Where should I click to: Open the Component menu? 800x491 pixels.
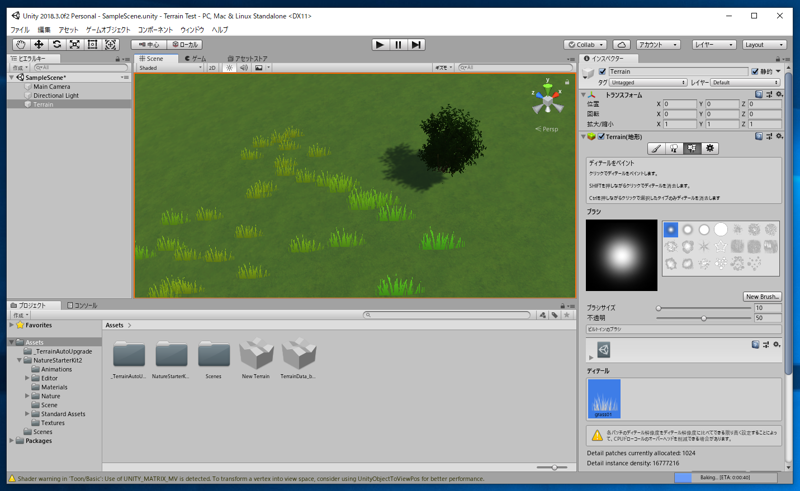[156, 30]
